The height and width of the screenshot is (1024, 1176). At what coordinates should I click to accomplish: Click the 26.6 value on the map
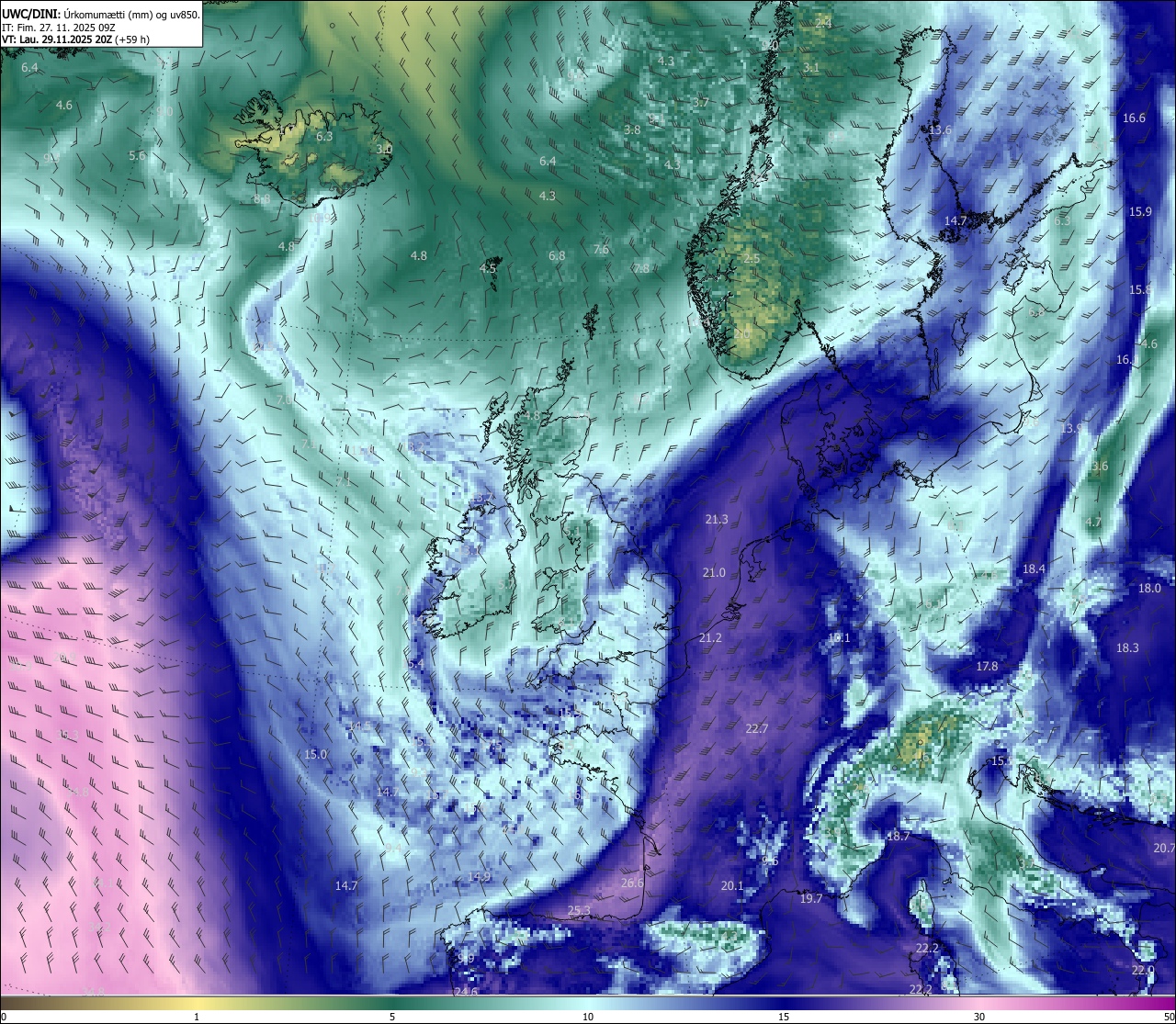coord(632,883)
